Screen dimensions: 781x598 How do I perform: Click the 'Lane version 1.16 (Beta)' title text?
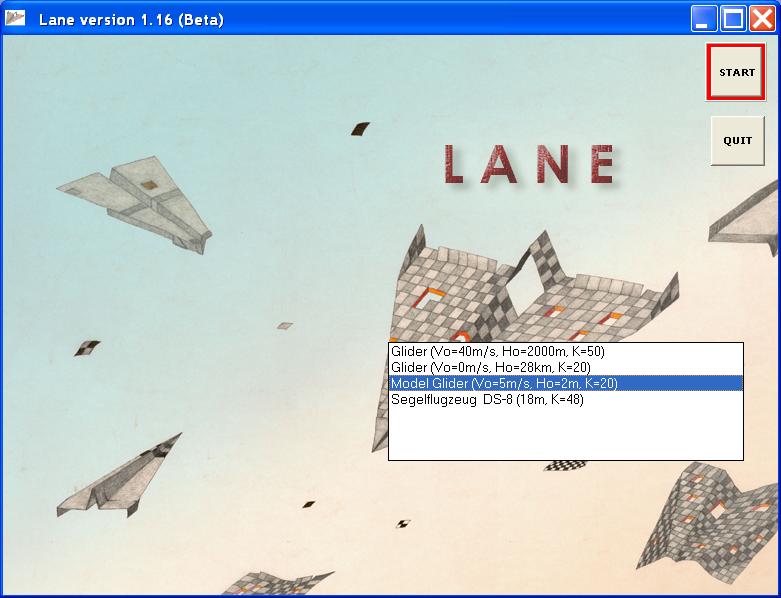131,20
